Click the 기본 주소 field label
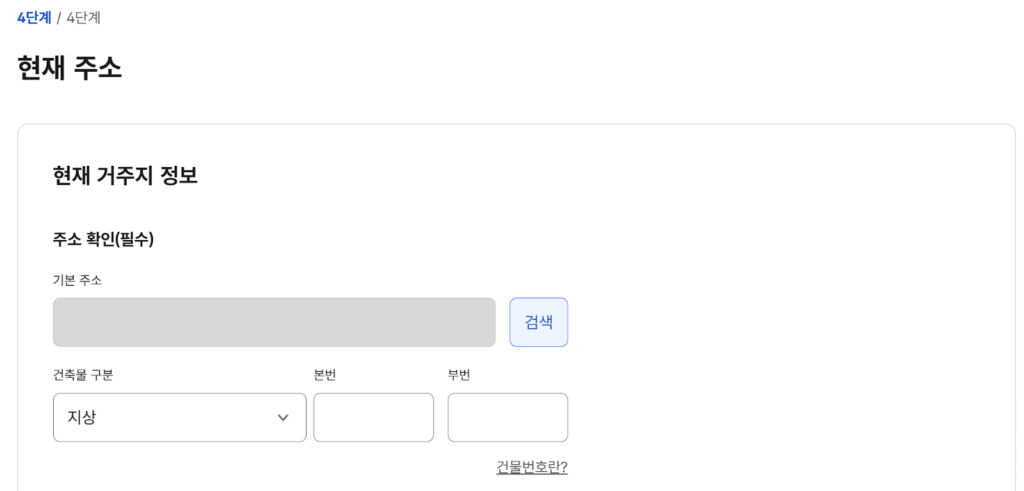Image resolution: width=1024 pixels, height=491 pixels. point(77,280)
